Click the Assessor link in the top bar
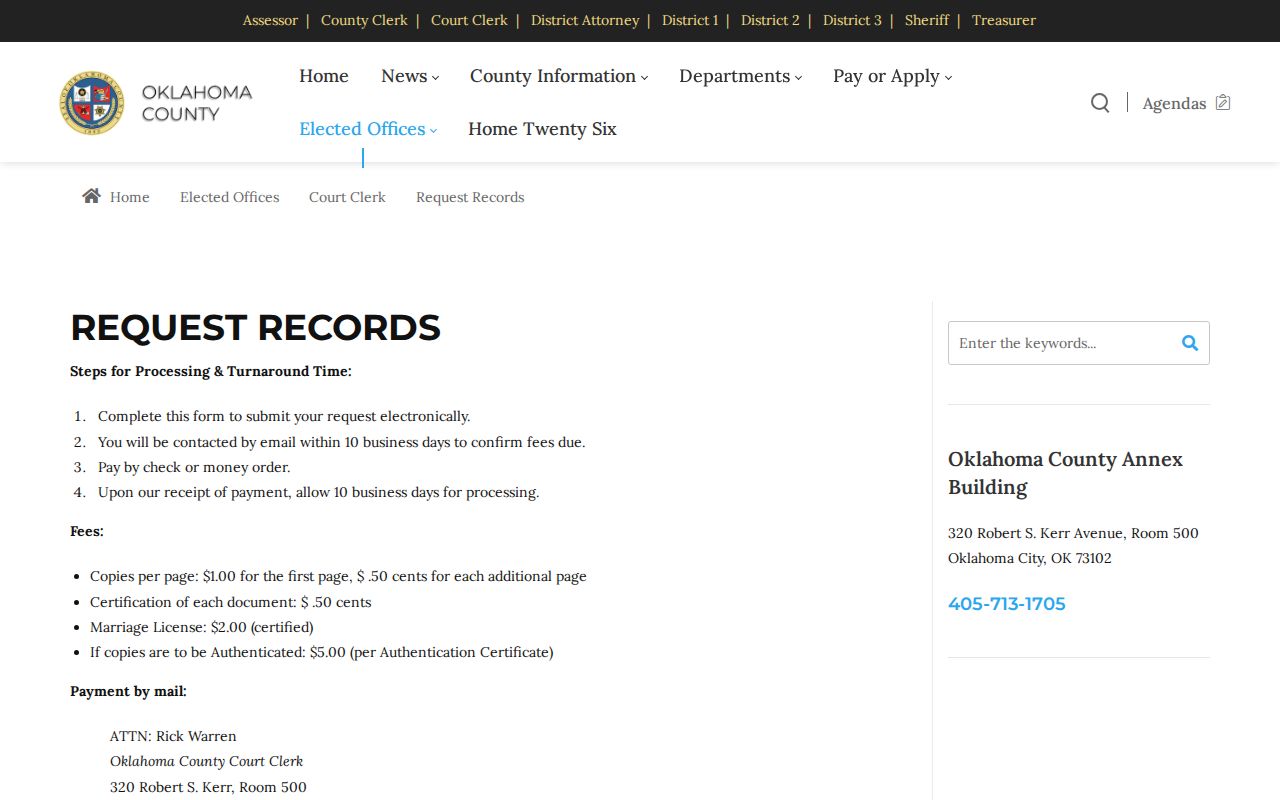Screen dimensions: 1280x800 click(x=270, y=20)
